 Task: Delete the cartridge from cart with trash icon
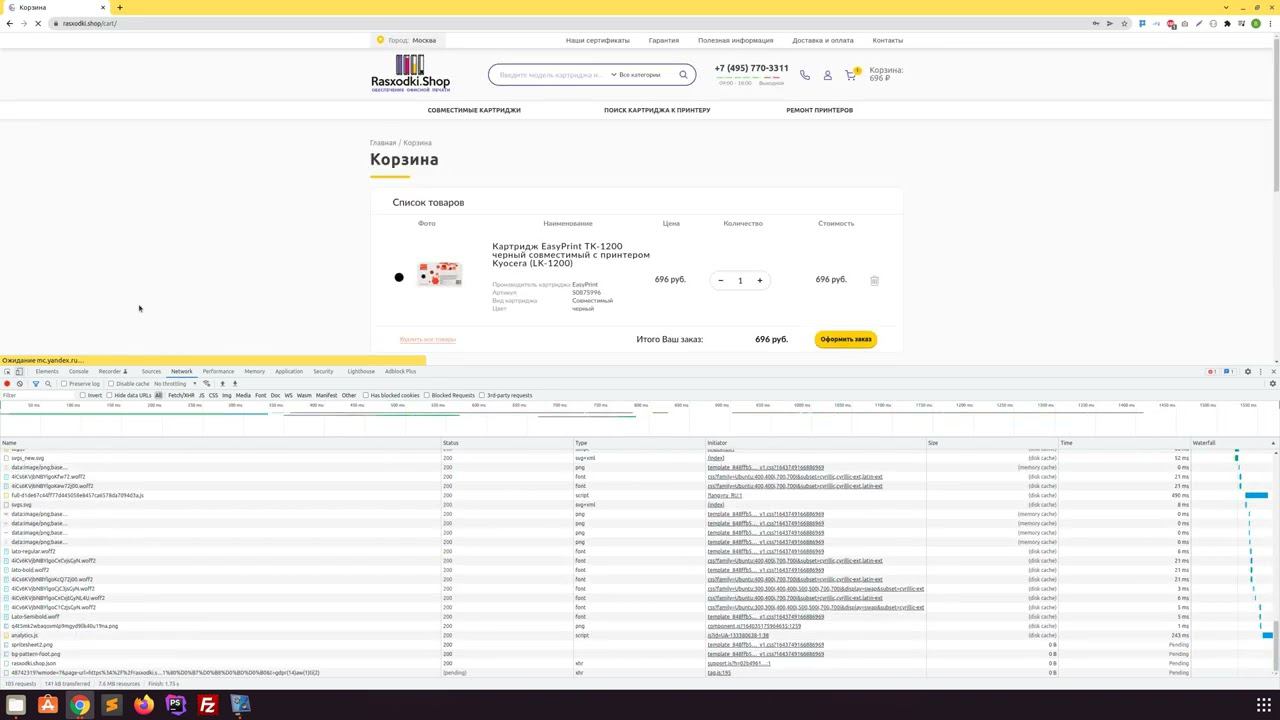(874, 281)
